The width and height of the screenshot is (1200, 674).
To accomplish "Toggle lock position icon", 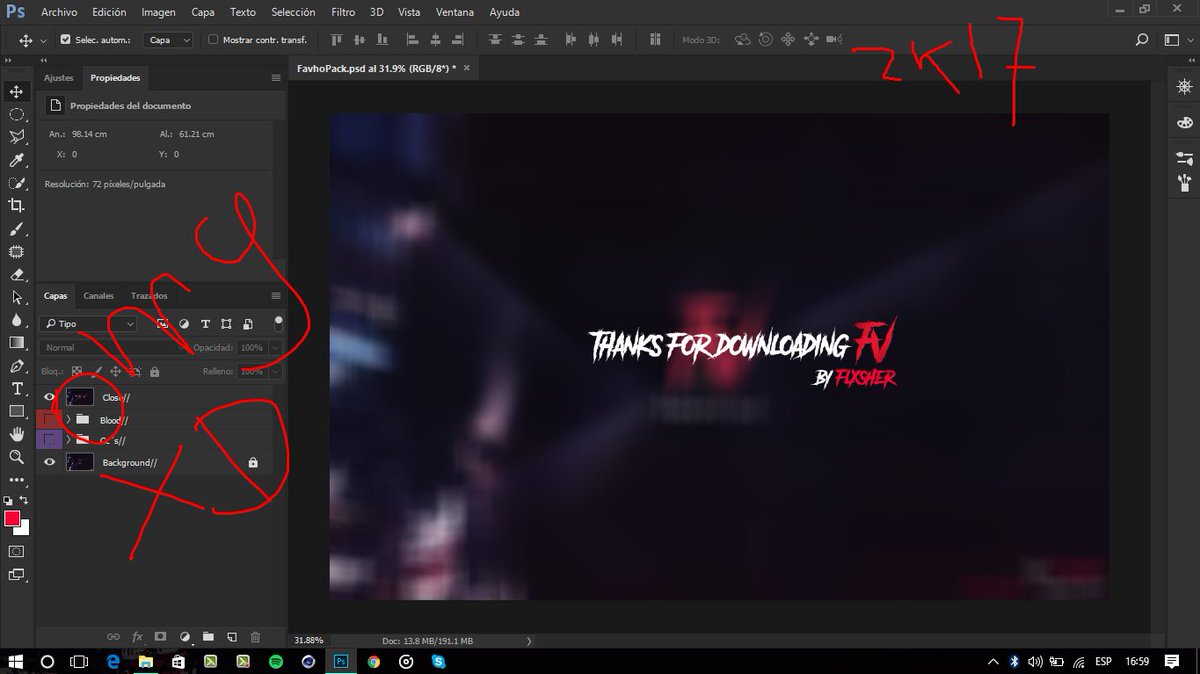I will (x=117, y=371).
